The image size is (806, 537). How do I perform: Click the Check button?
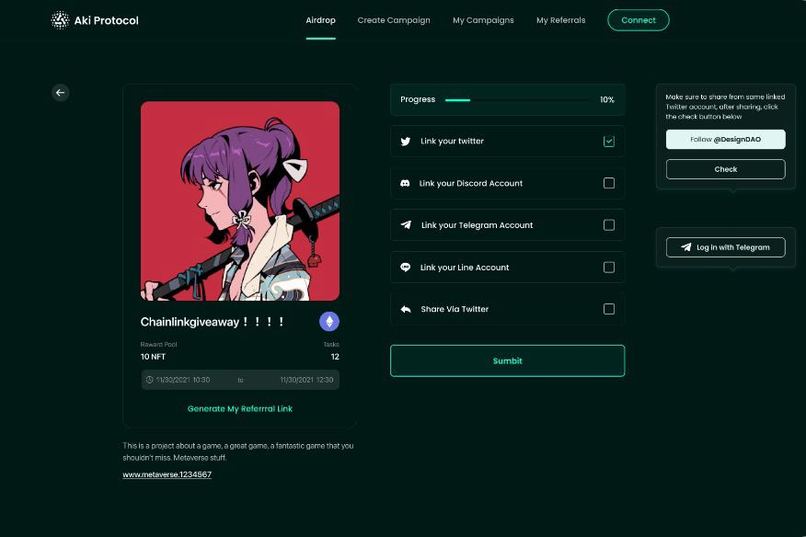tap(725, 169)
